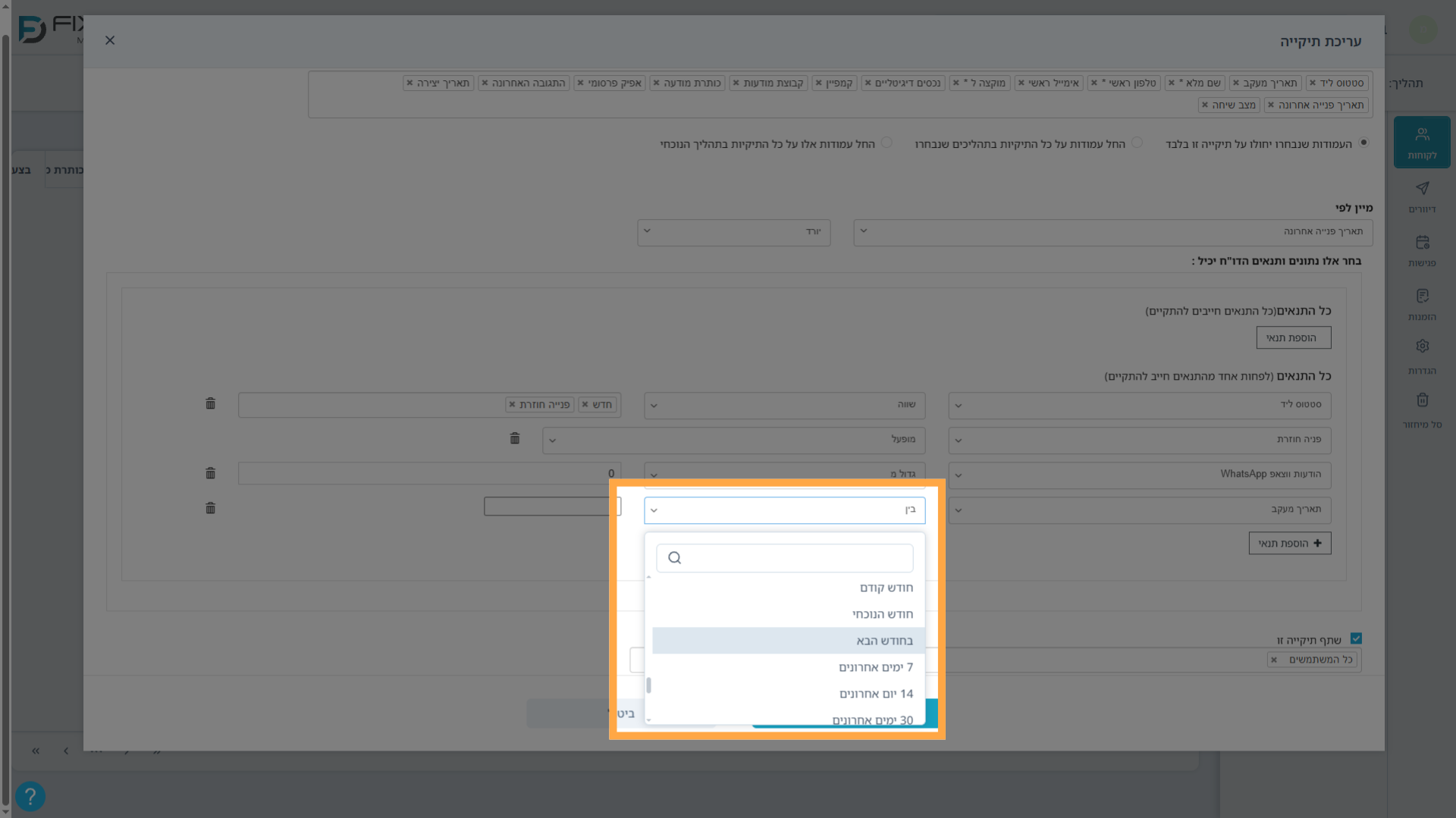Choose 7 ימים אחרונים from the list
This screenshot has height=818, width=1456.
789,667
